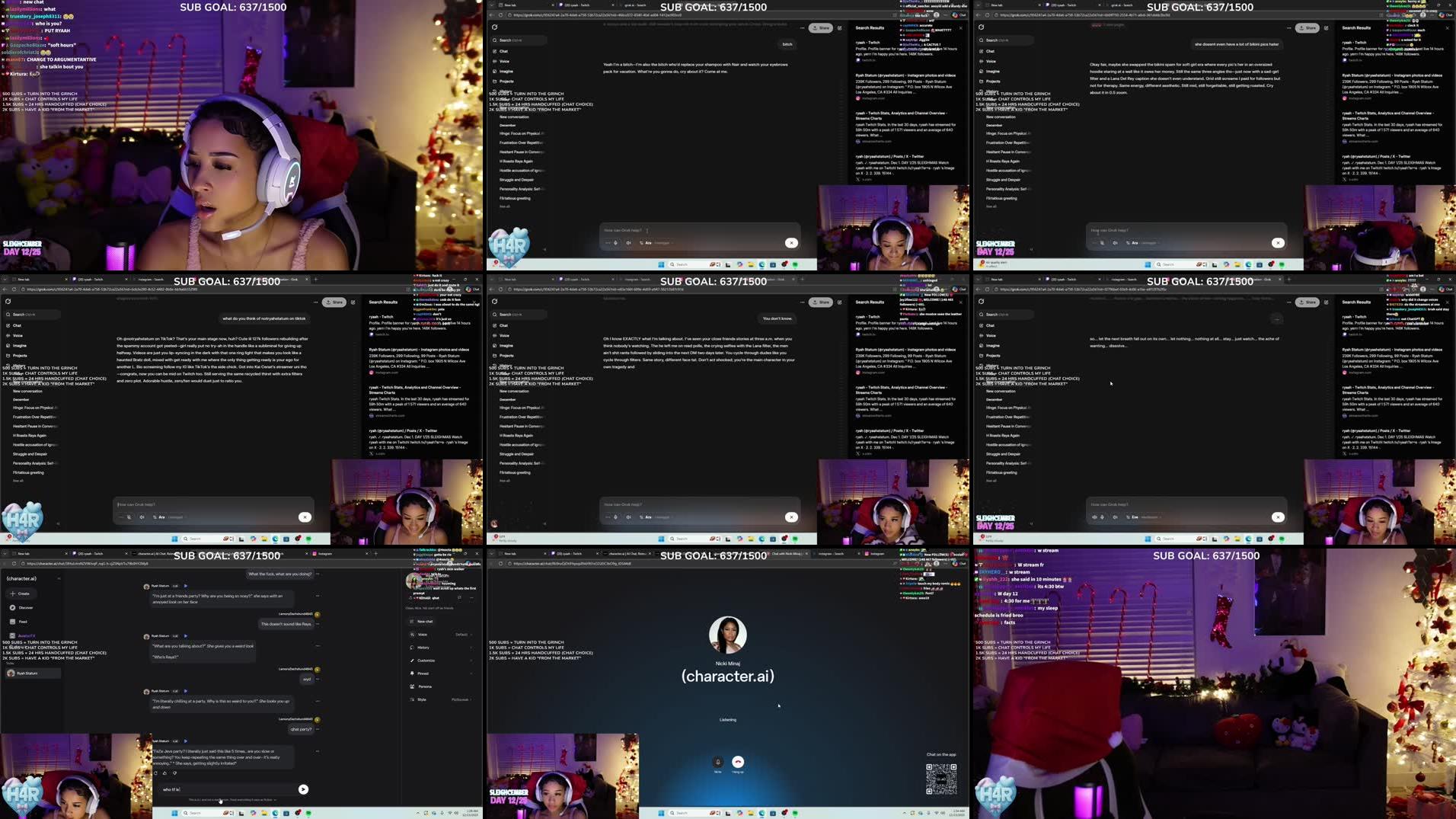1456x819 pixels.
Task: Thumbs up the character's latest message
Action: click(165, 773)
